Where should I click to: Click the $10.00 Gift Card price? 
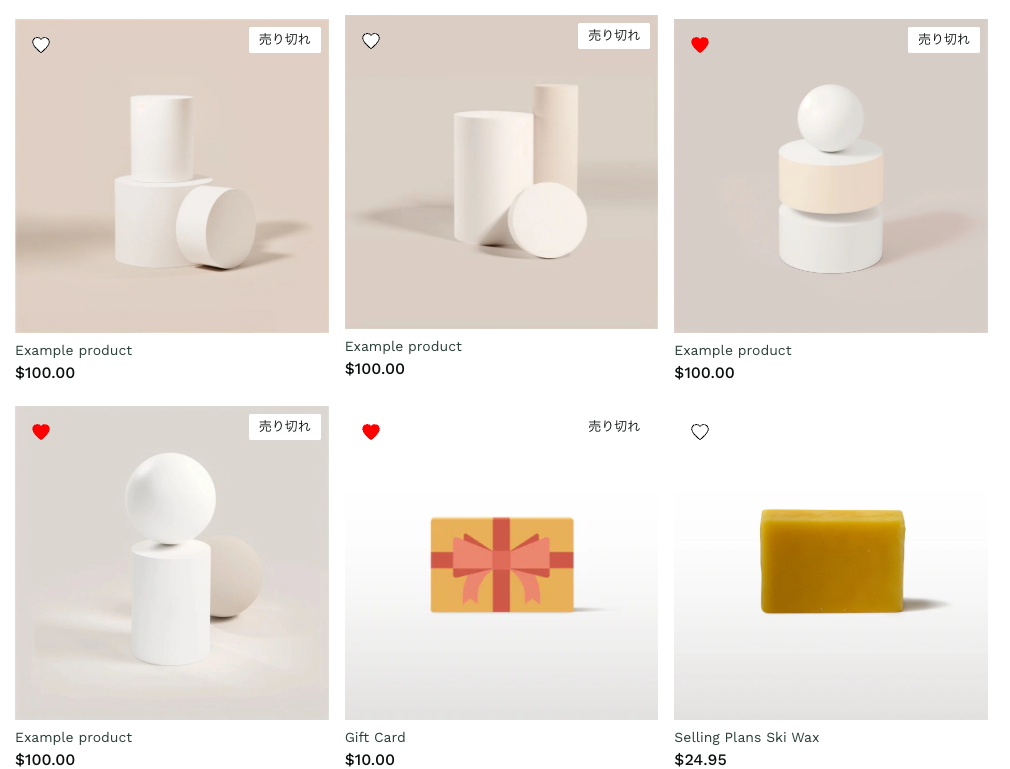(370, 760)
